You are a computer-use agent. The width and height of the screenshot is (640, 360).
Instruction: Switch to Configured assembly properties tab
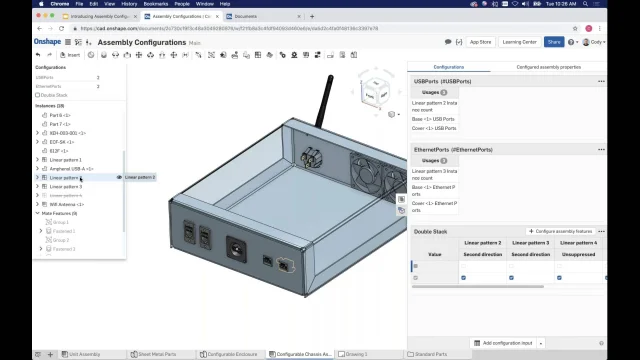pos(549,67)
